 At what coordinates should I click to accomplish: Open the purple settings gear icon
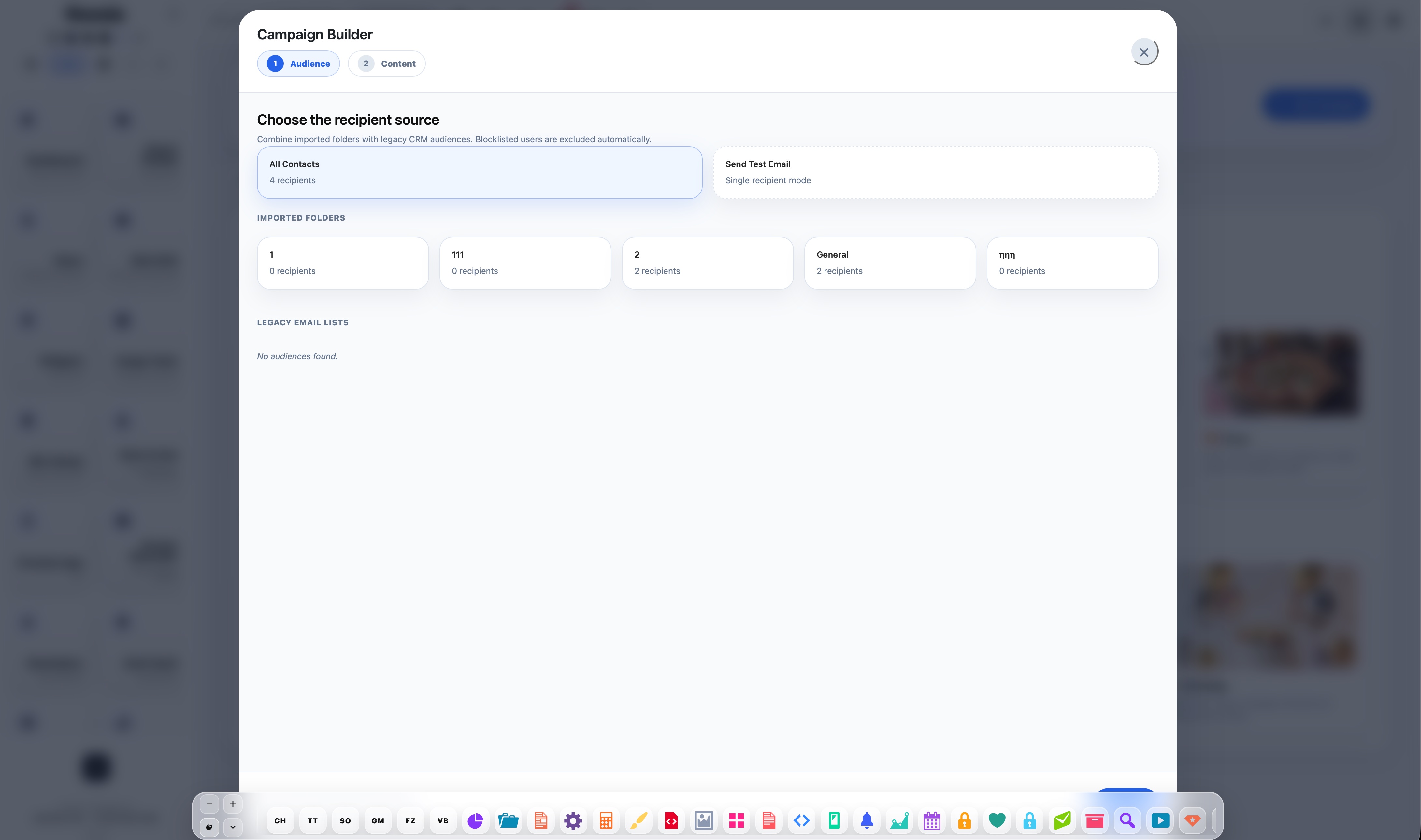[x=573, y=820]
